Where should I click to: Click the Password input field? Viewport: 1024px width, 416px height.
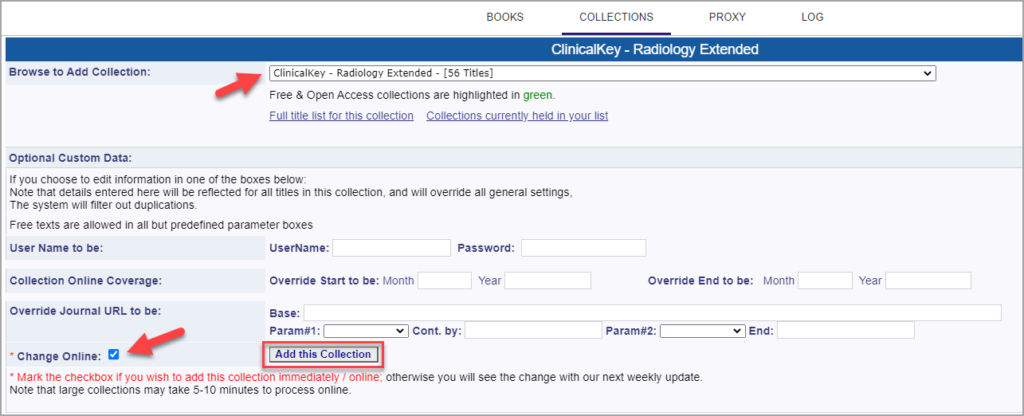[583, 248]
